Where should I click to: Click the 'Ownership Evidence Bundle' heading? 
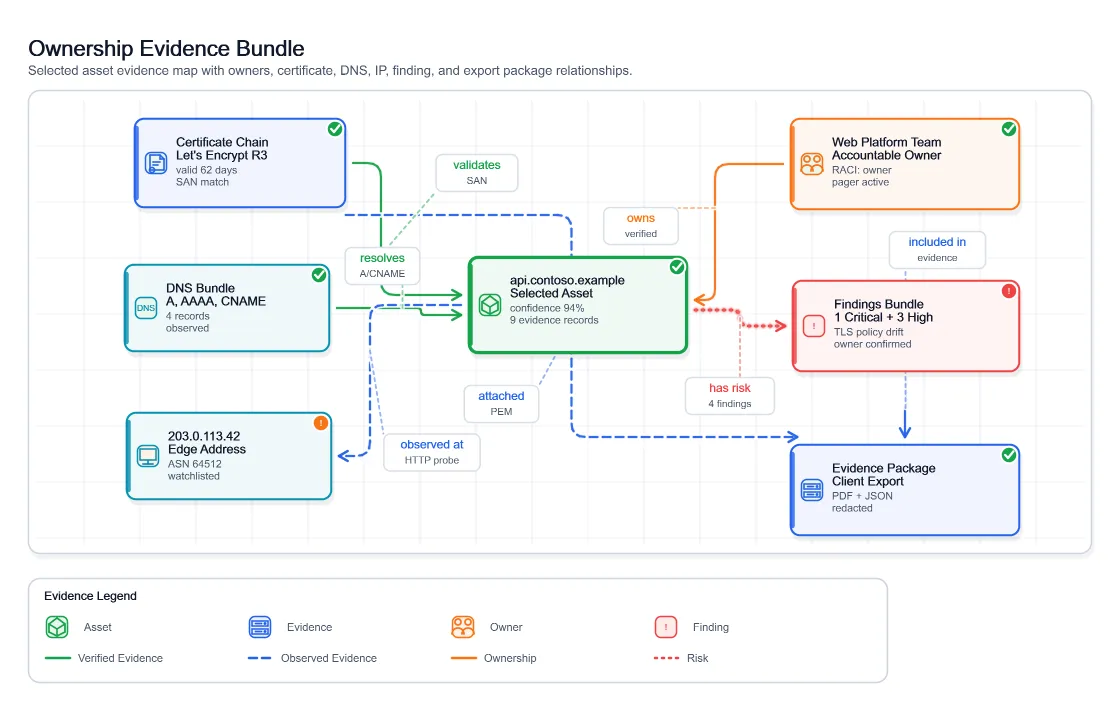pos(166,48)
